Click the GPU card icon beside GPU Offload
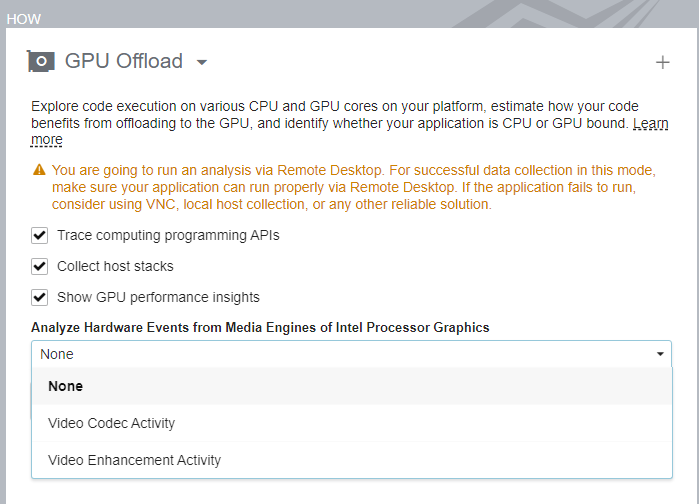 coord(42,61)
